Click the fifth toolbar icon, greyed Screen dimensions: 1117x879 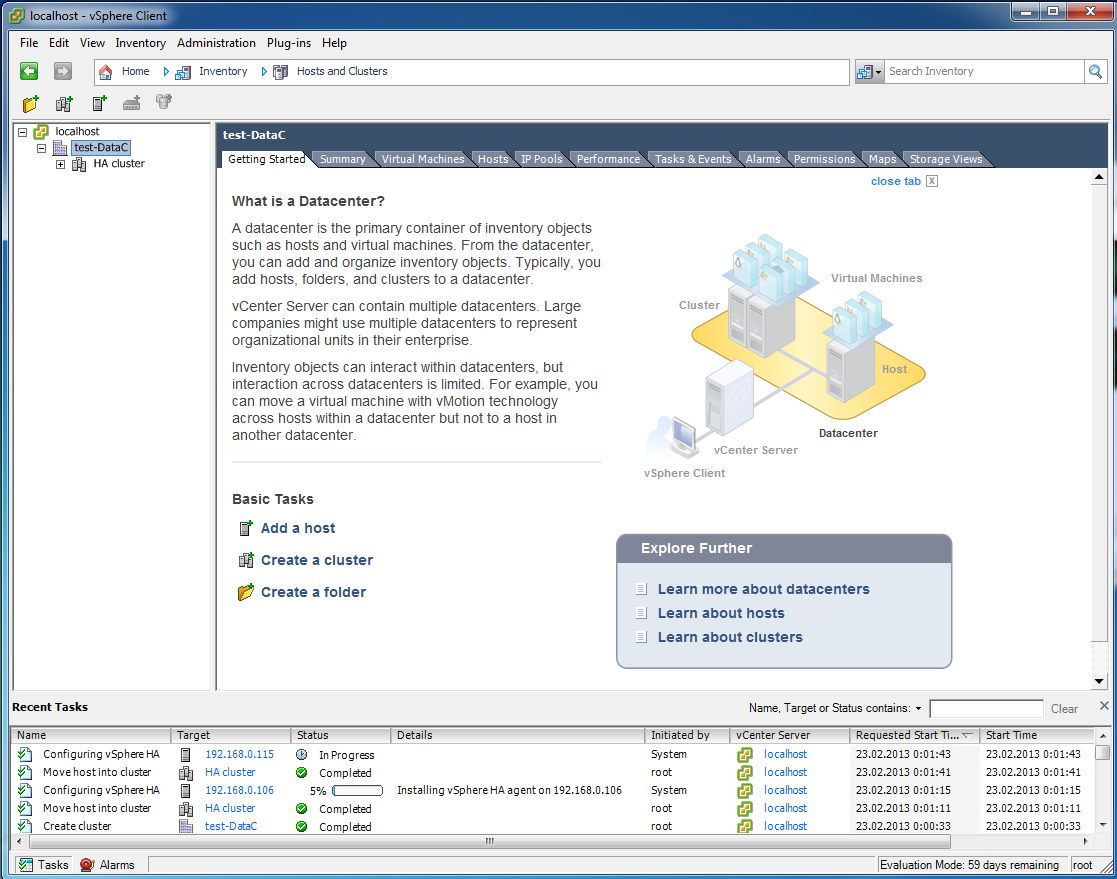tap(164, 102)
